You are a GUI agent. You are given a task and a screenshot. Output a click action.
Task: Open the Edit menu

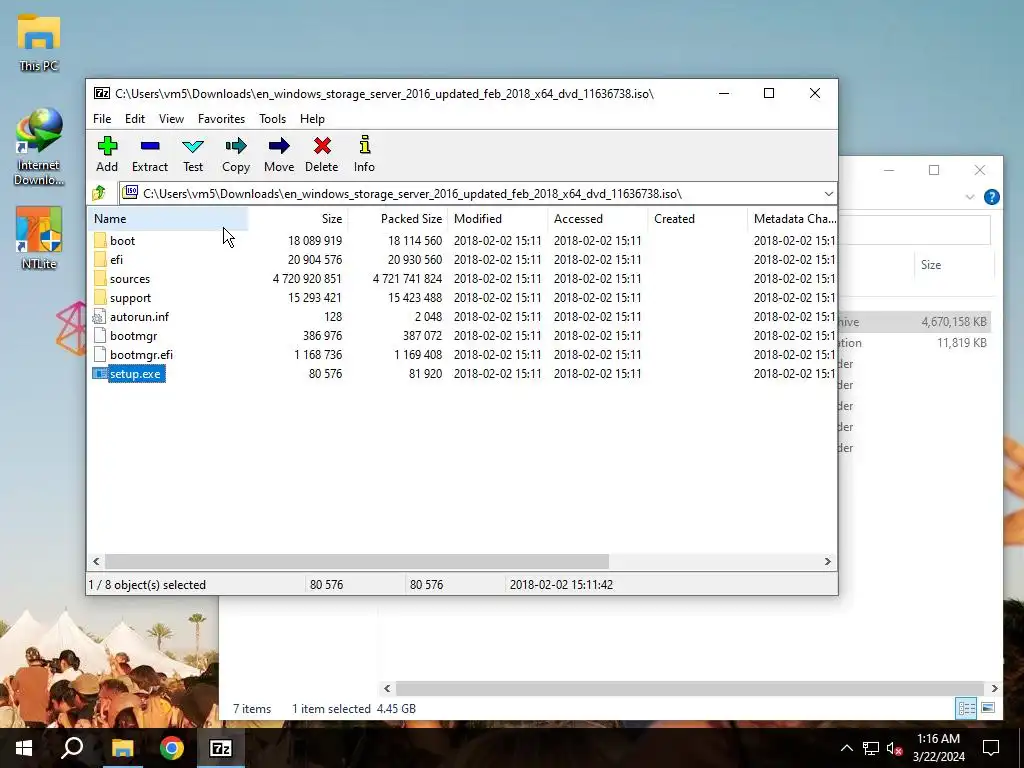coord(135,119)
